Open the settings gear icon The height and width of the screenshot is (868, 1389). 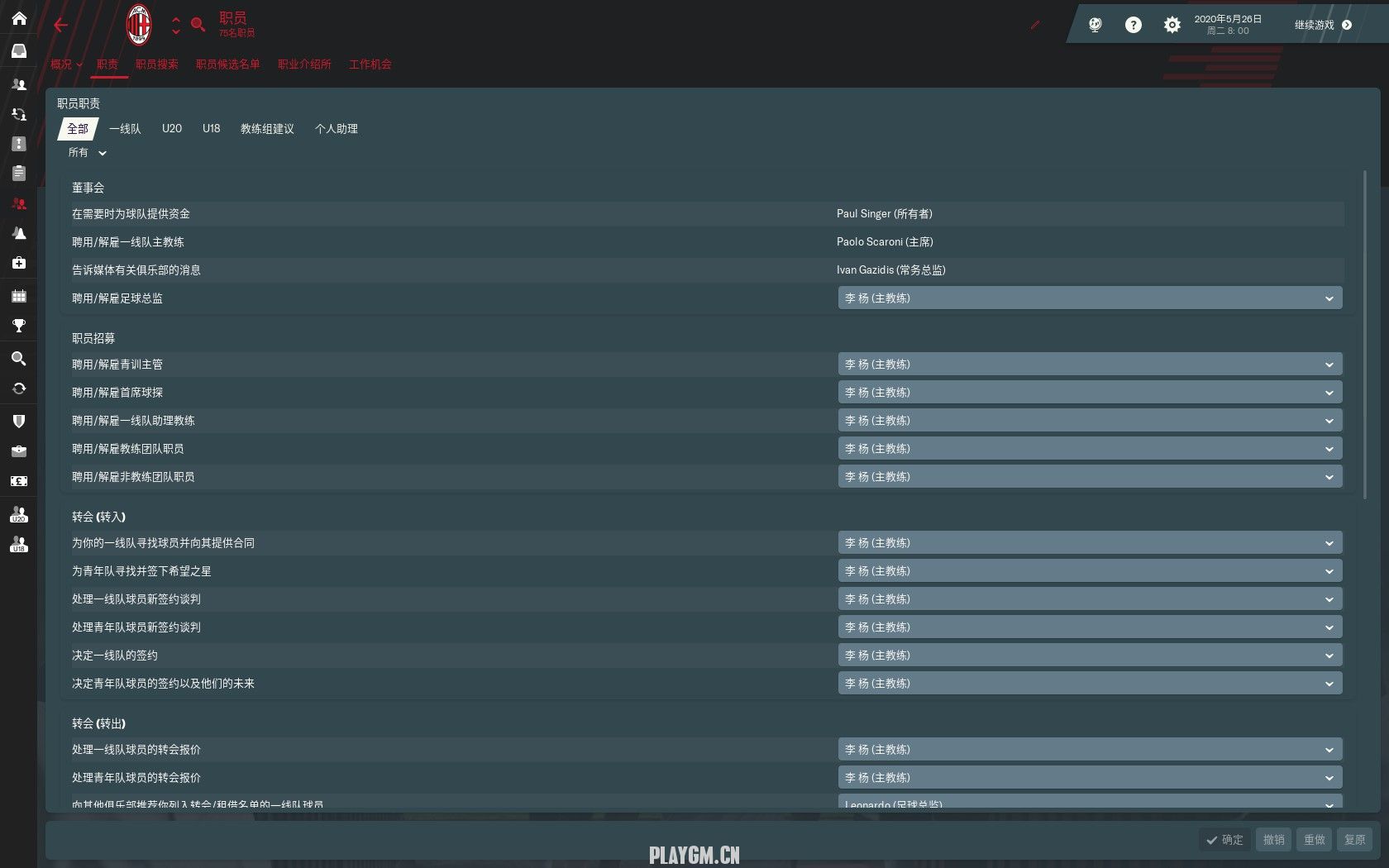tap(1172, 25)
